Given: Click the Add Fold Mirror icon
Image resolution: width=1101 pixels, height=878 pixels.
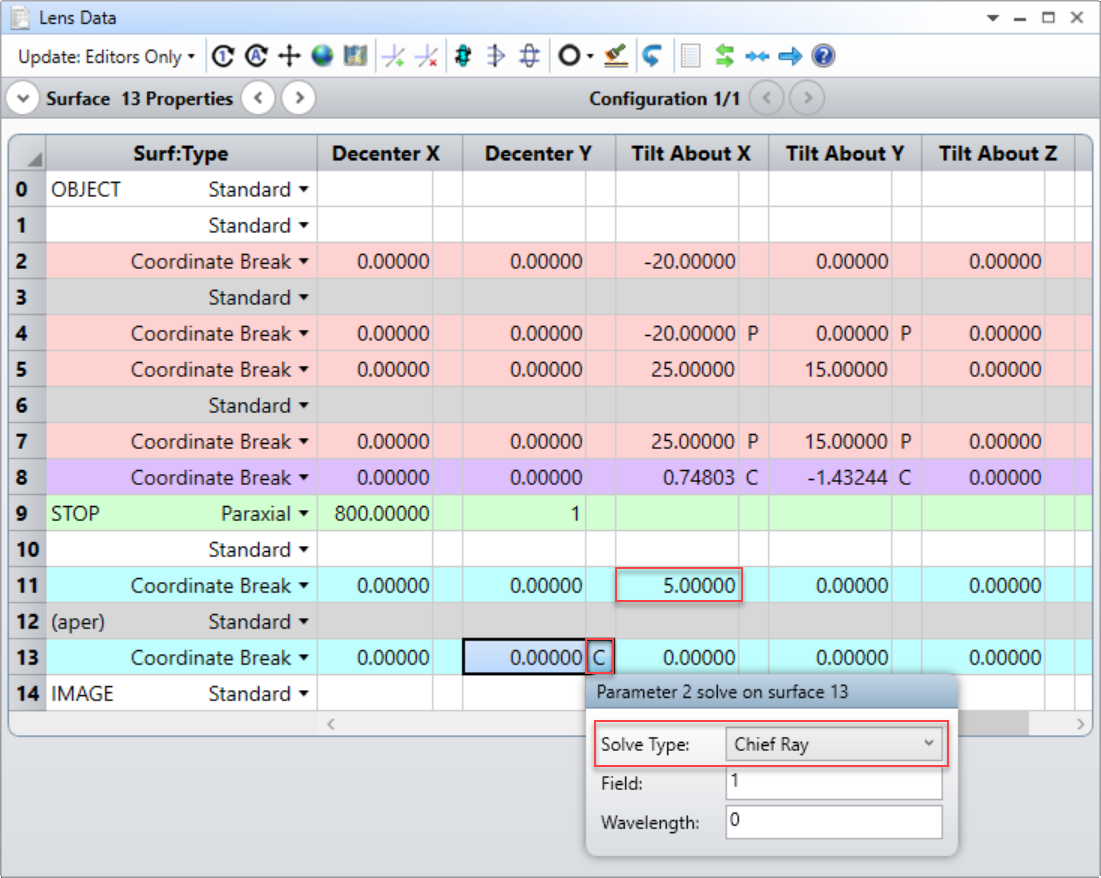Looking at the screenshot, I should pyautogui.click(x=394, y=56).
